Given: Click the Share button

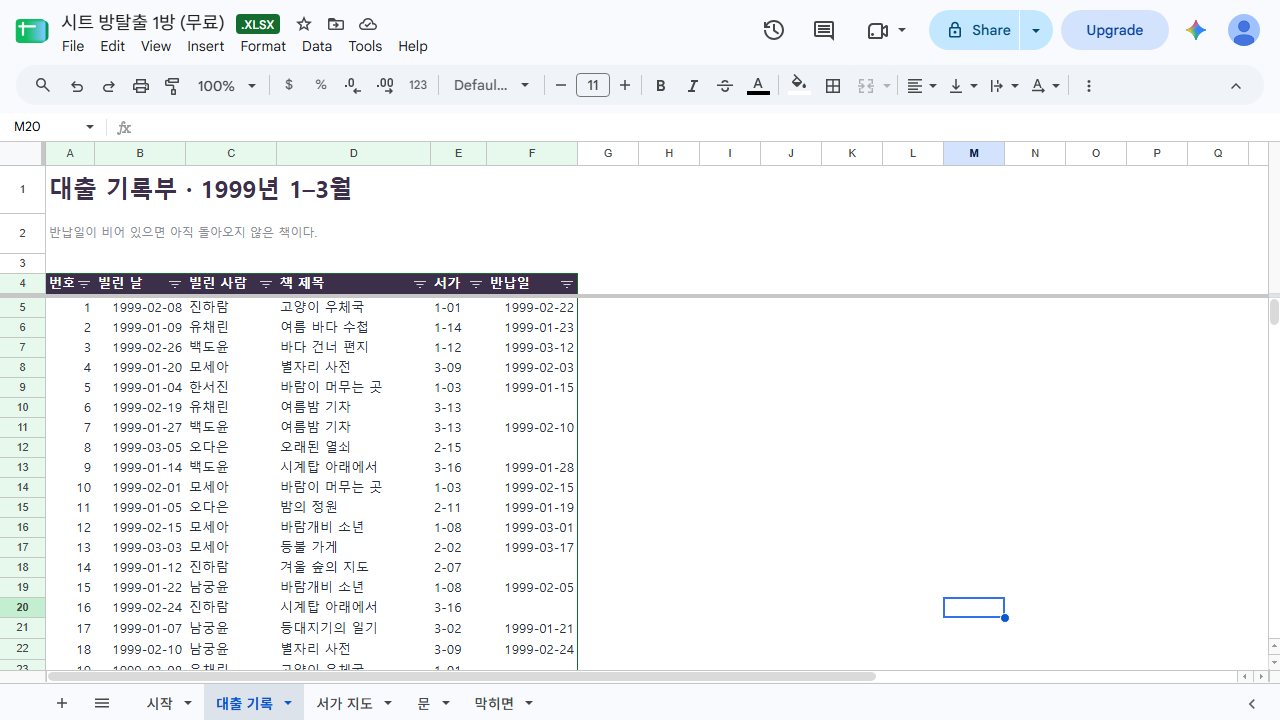Looking at the screenshot, I should 975,30.
